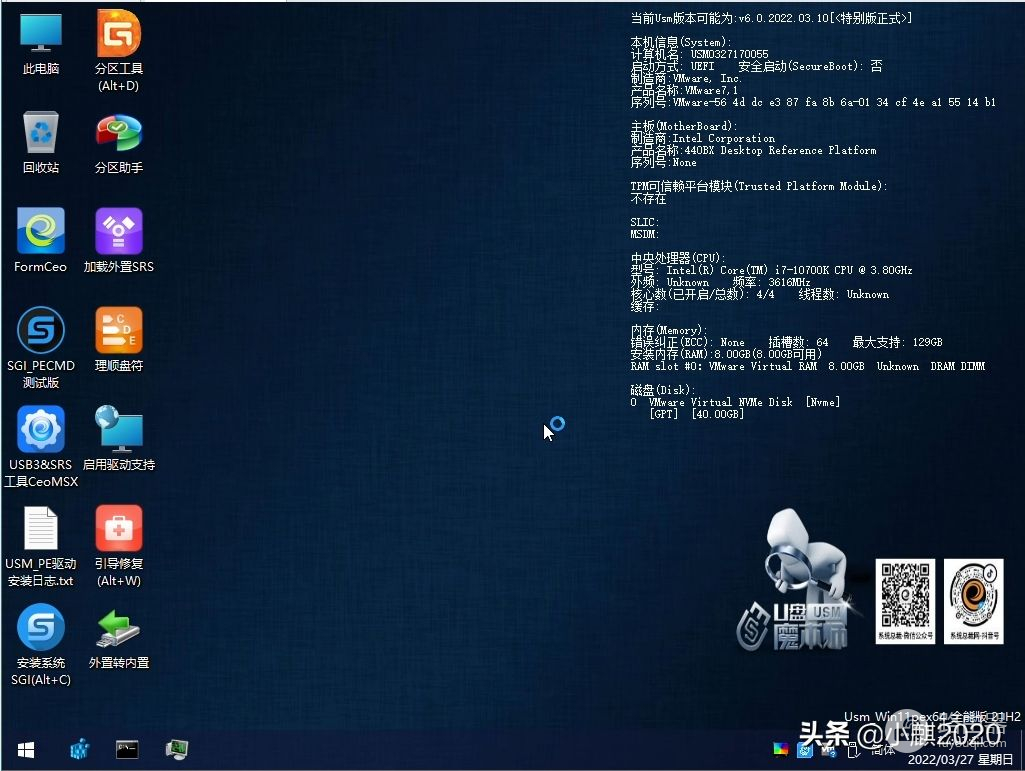Open the Windows Start menu
Screen dimensions: 1025x771
(25, 749)
